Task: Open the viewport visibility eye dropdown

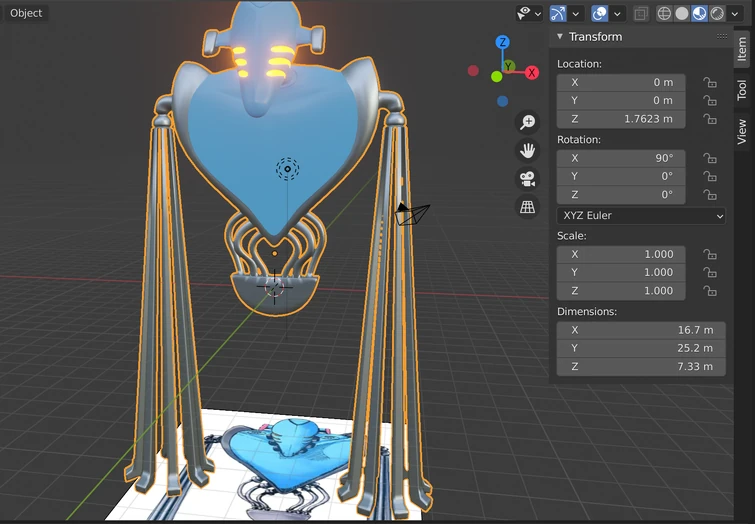Action: (x=529, y=13)
